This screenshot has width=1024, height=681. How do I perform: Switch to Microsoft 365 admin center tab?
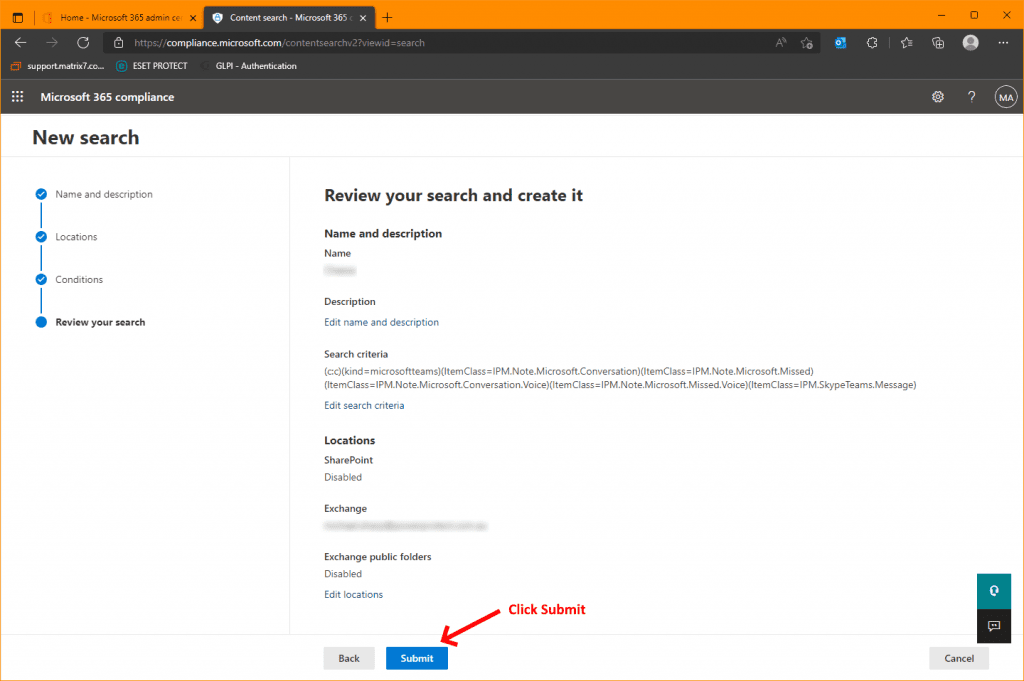(x=115, y=18)
